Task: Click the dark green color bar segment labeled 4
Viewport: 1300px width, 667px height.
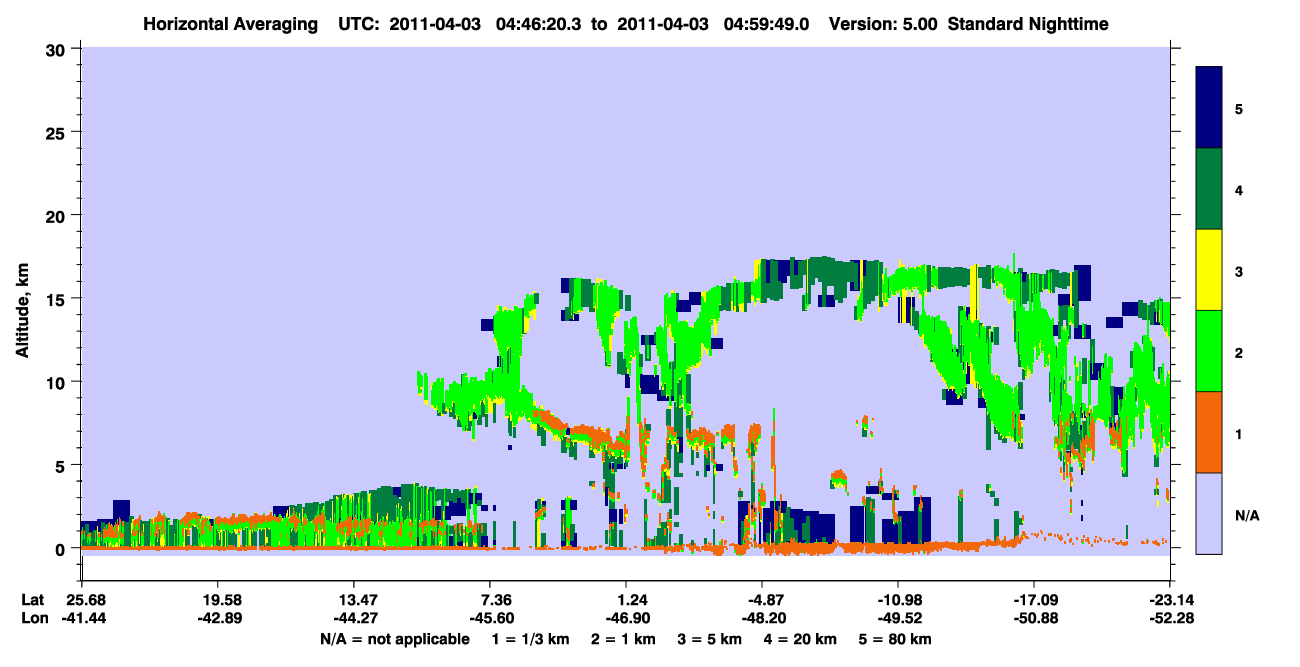Action: pos(1209,189)
